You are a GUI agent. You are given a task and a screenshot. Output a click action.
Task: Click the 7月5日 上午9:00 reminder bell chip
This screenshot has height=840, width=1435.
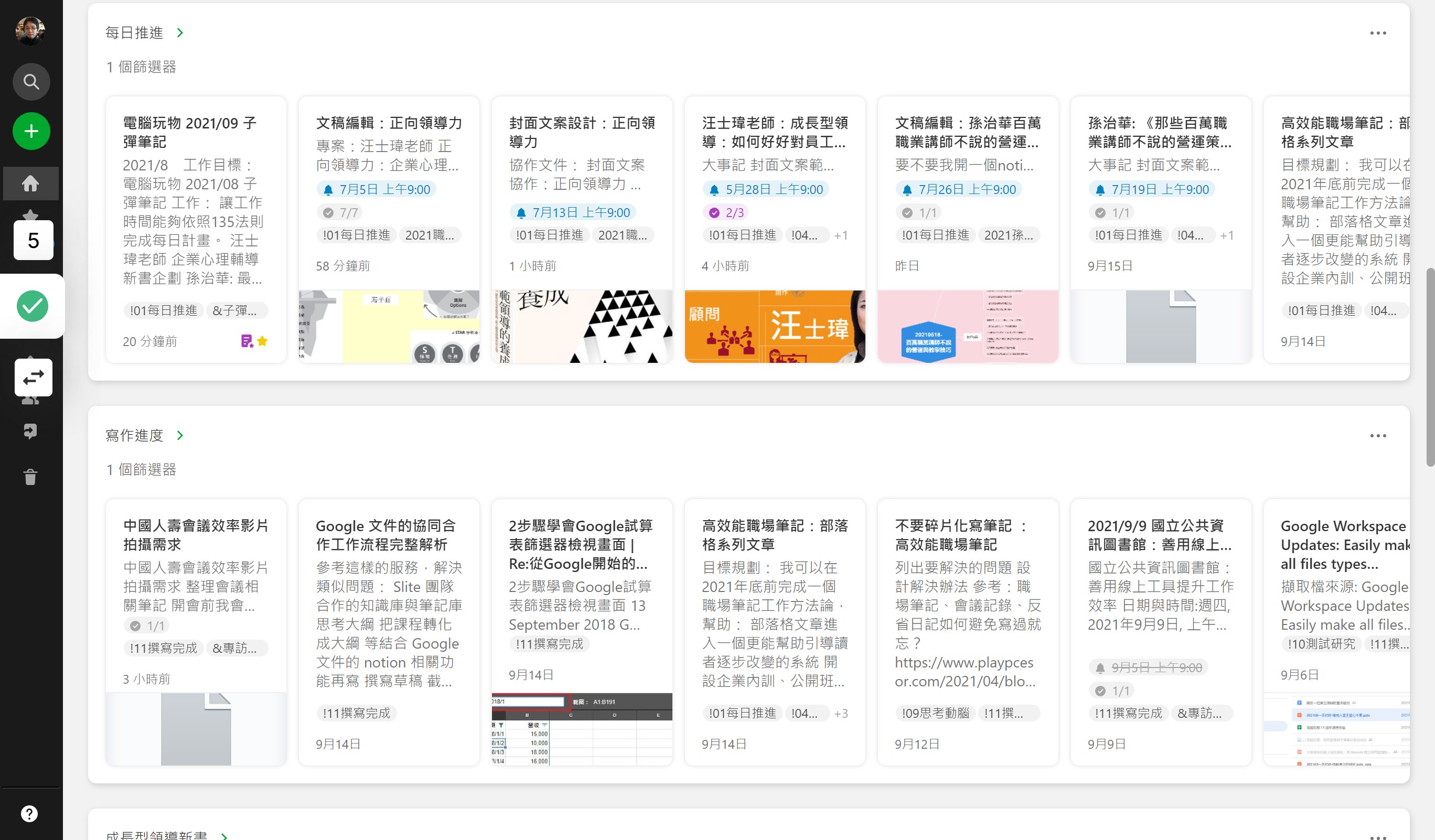click(377, 189)
